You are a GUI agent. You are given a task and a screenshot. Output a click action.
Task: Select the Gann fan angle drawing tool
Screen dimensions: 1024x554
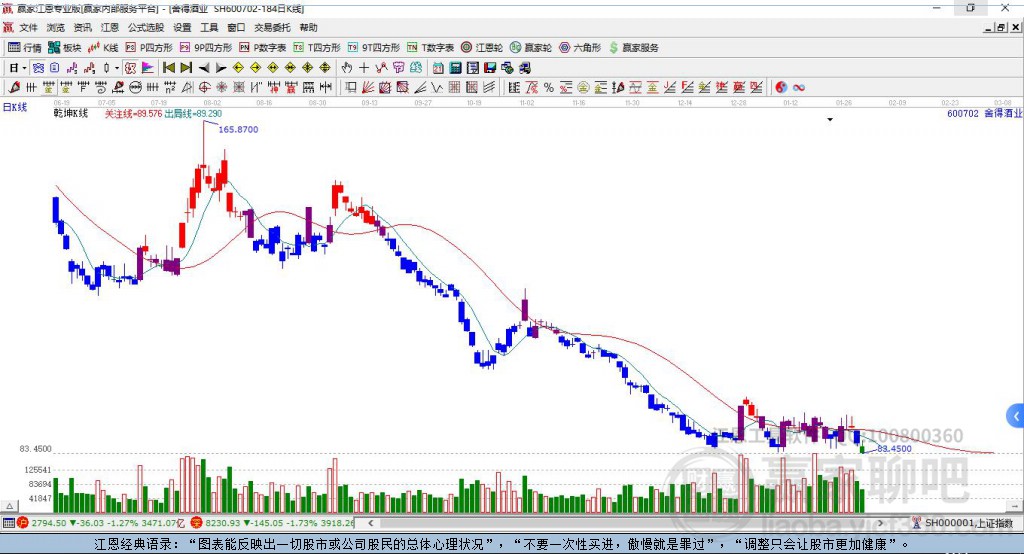point(367,87)
